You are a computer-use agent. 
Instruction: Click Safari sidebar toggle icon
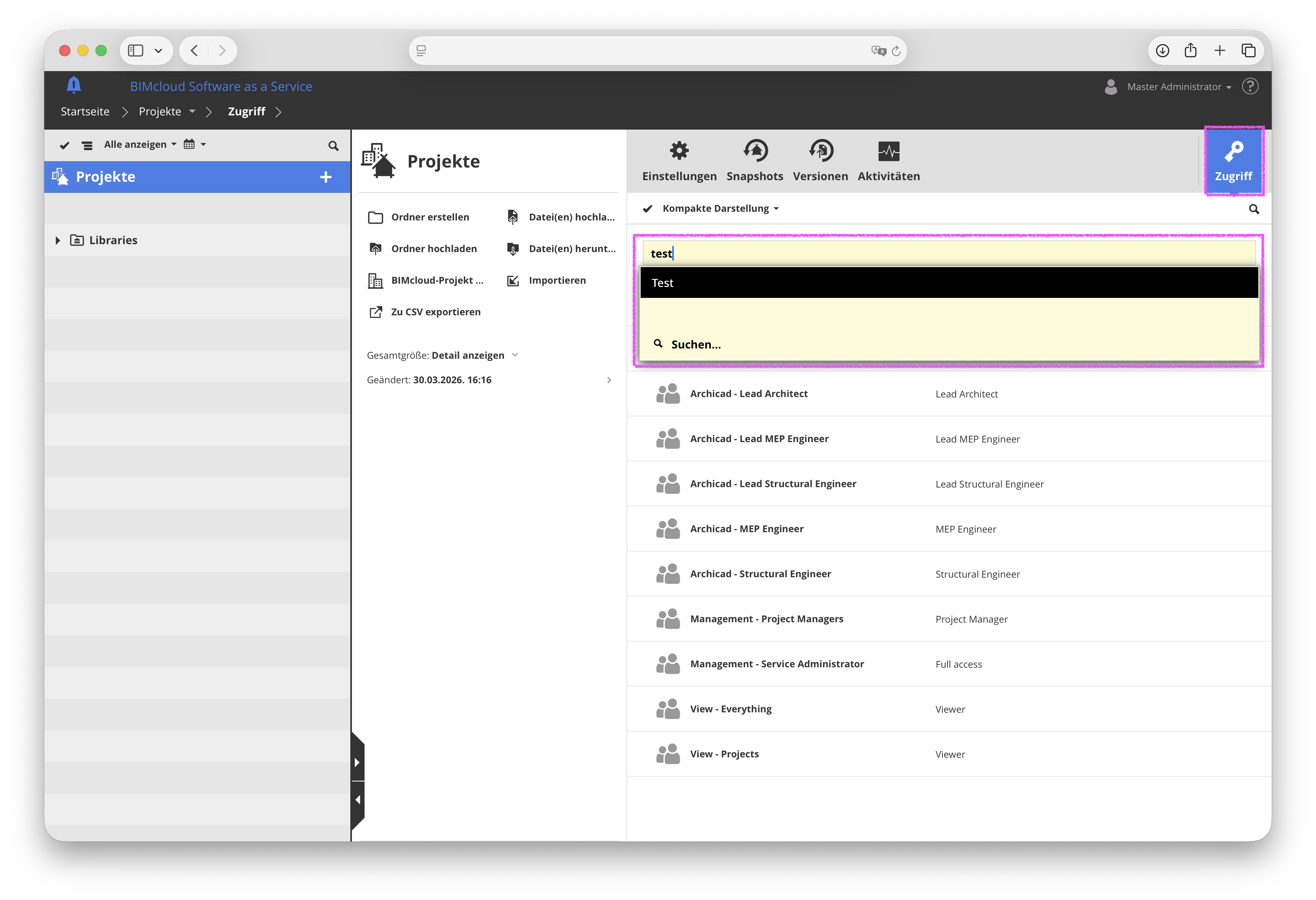click(x=135, y=51)
